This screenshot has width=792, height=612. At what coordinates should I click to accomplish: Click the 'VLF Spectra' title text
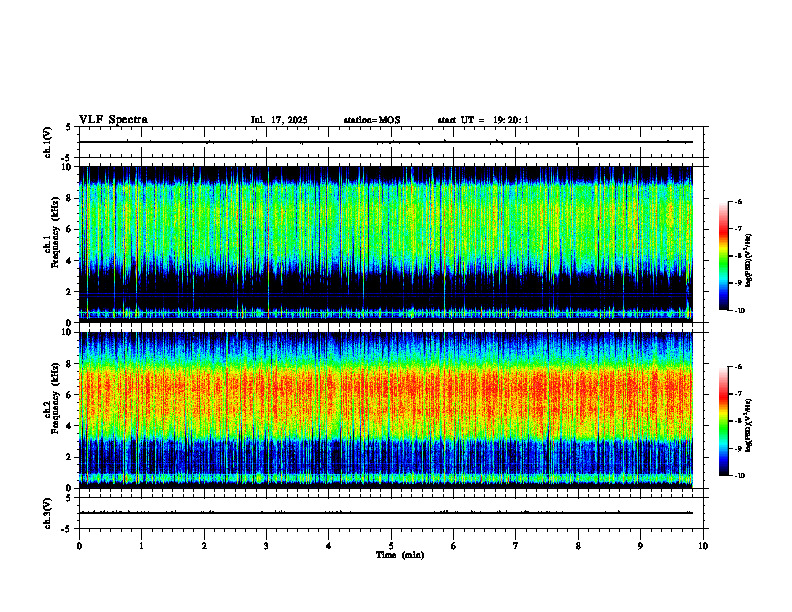click(113, 120)
